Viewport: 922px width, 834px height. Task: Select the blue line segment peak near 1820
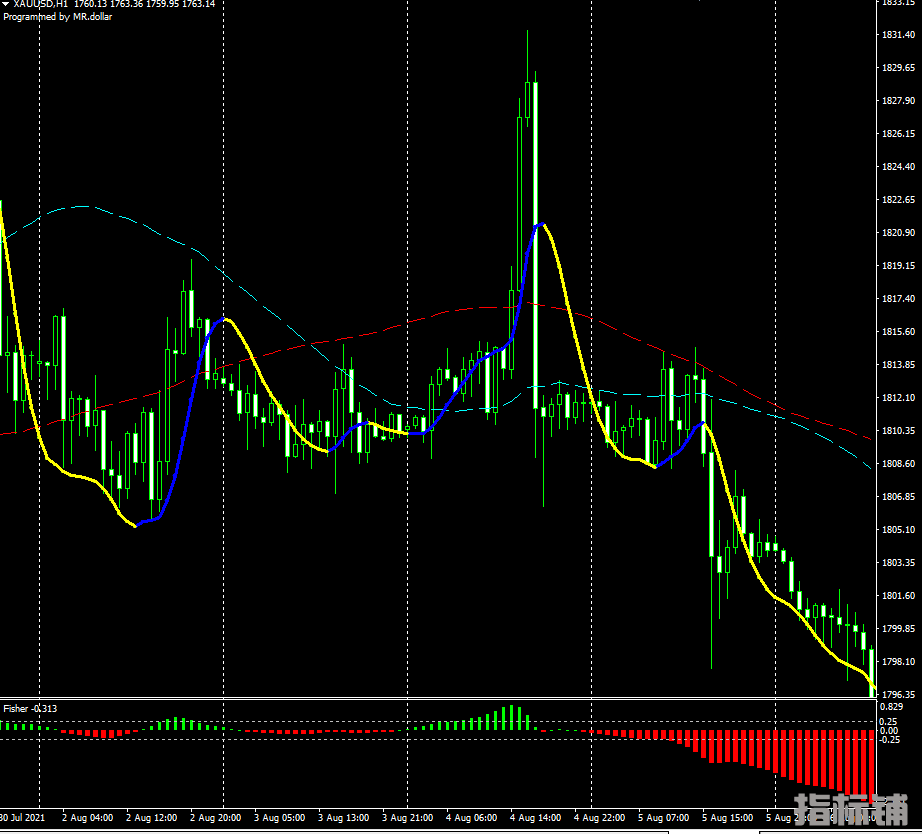point(540,225)
